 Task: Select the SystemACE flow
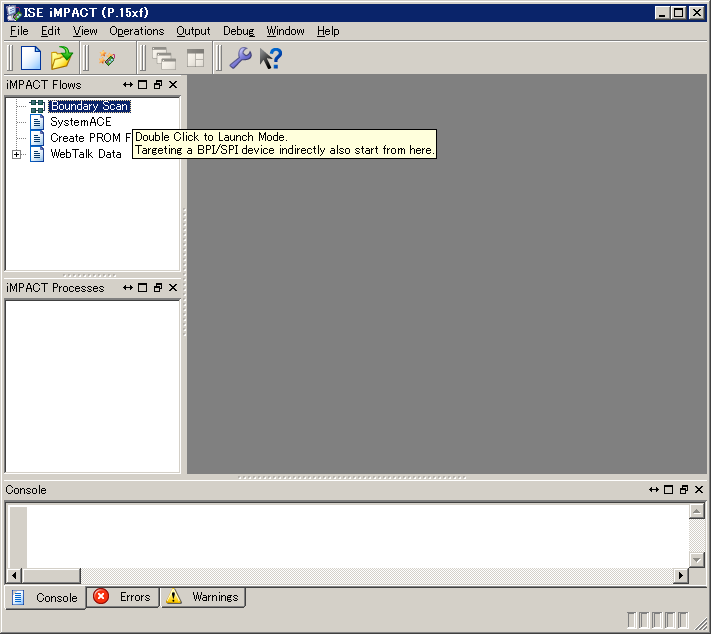click(x=81, y=122)
